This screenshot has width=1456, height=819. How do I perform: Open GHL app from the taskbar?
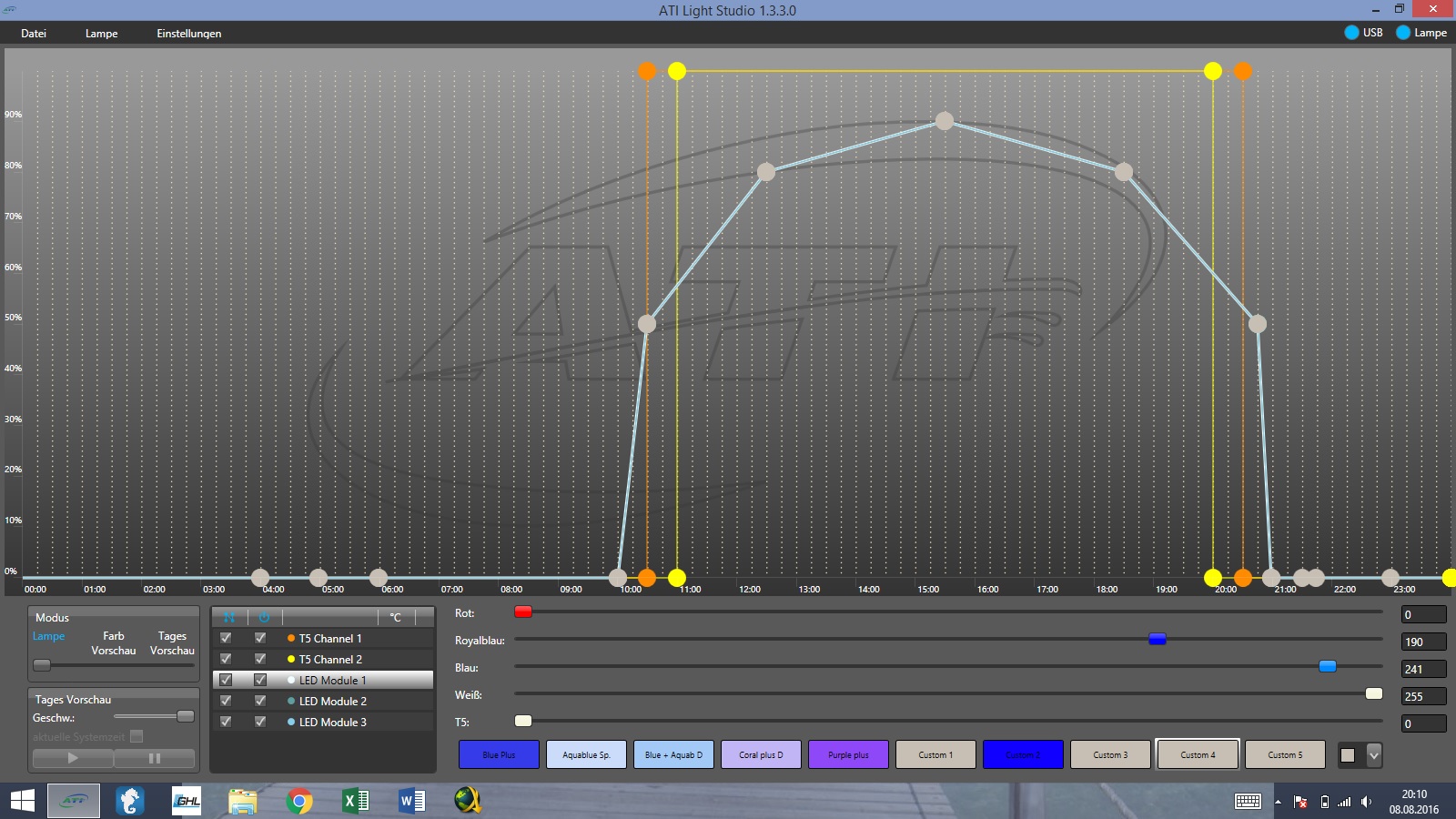coord(187,801)
